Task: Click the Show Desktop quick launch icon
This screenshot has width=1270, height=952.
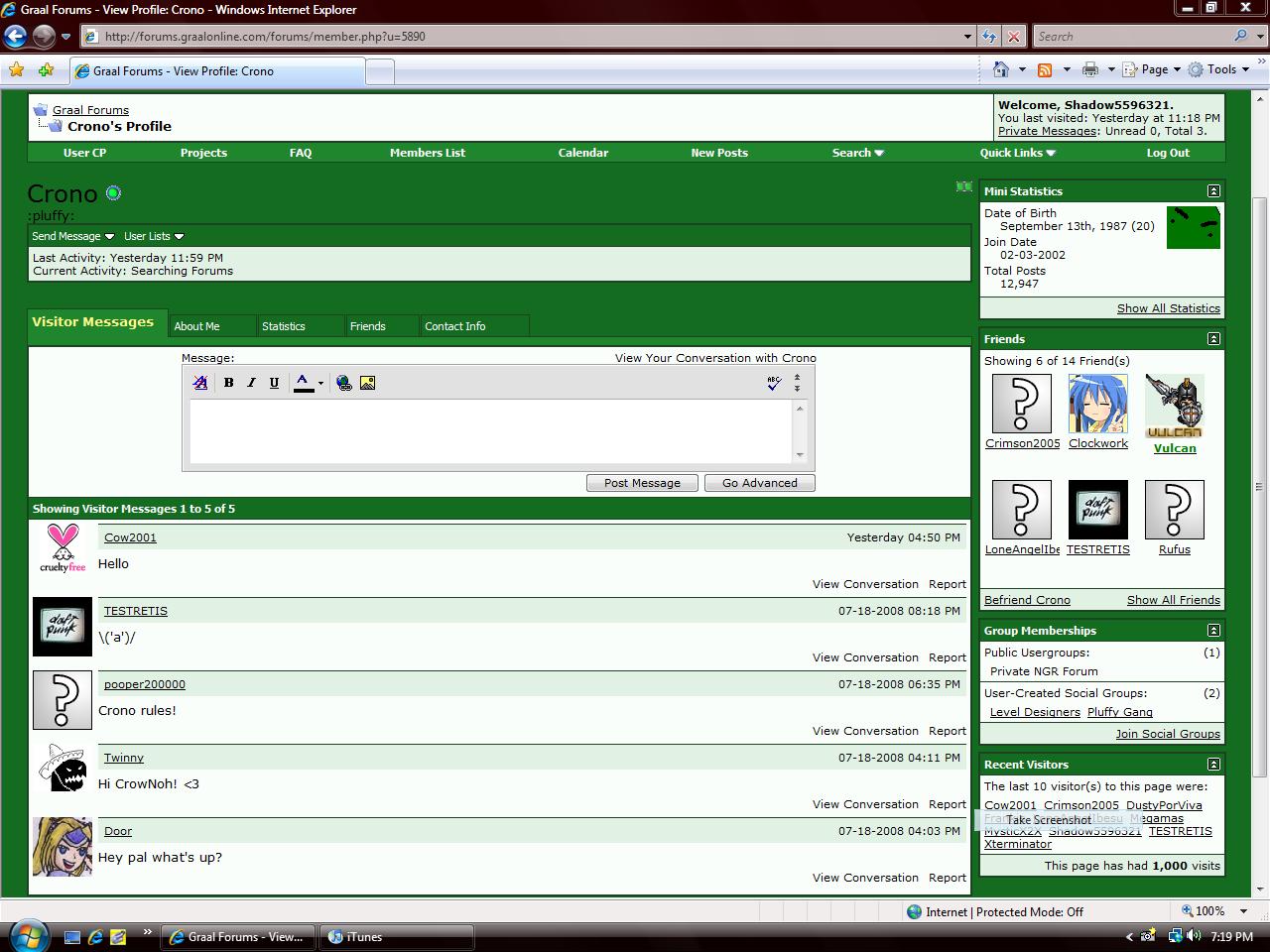Action: pyautogui.click(x=72, y=936)
